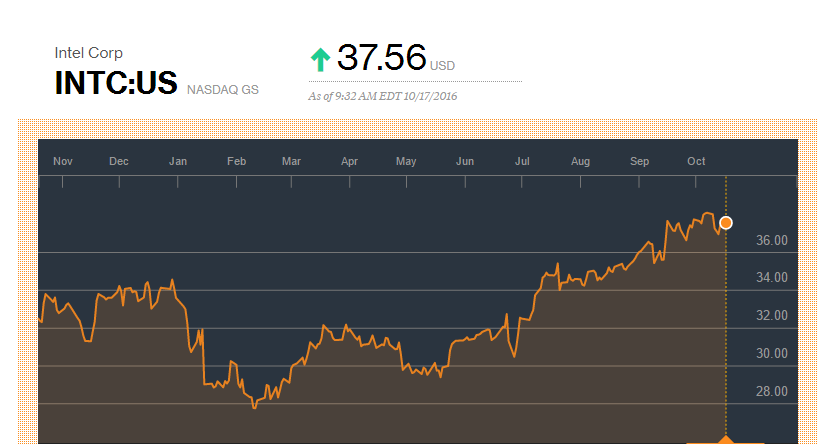
Task: Select the Jun label on timeline axis
Action: click(x=465, y=161)
